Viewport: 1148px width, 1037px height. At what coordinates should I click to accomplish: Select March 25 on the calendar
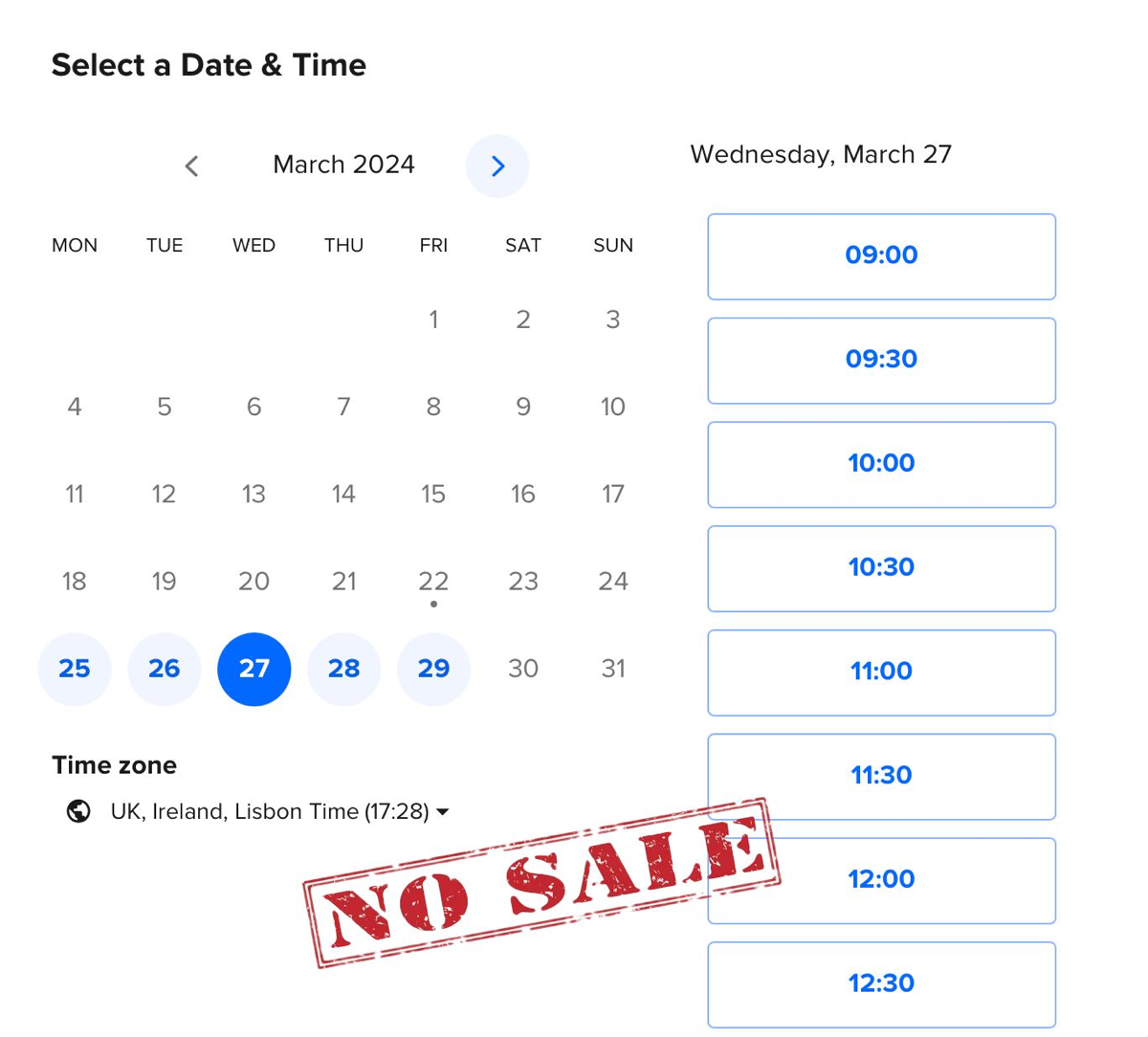[75, 669]
